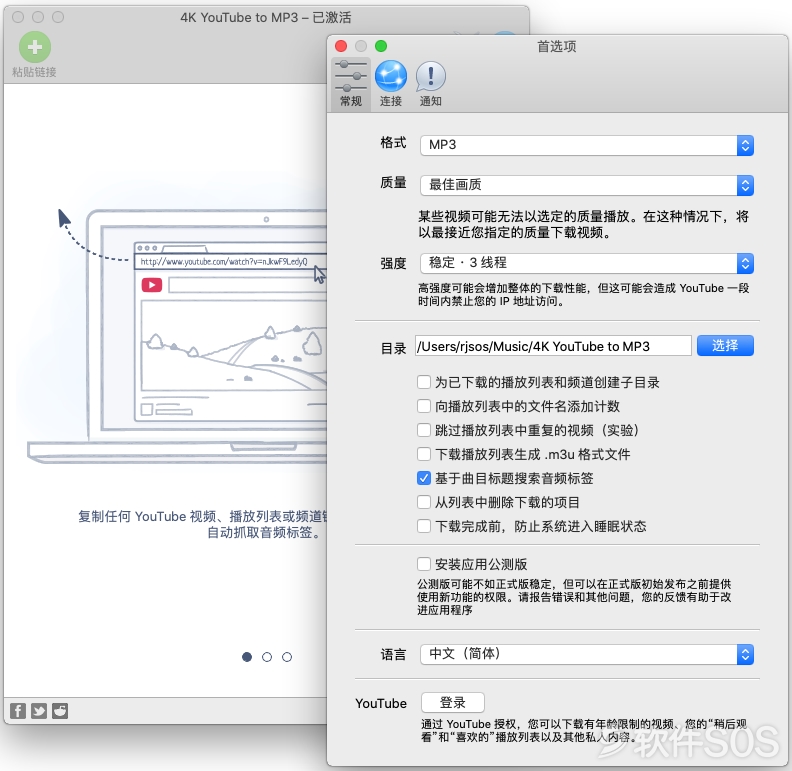Open the Format (格式) MP3 dropdown
The width and height of the screenshot is (792, 771).
coord(587,145)
